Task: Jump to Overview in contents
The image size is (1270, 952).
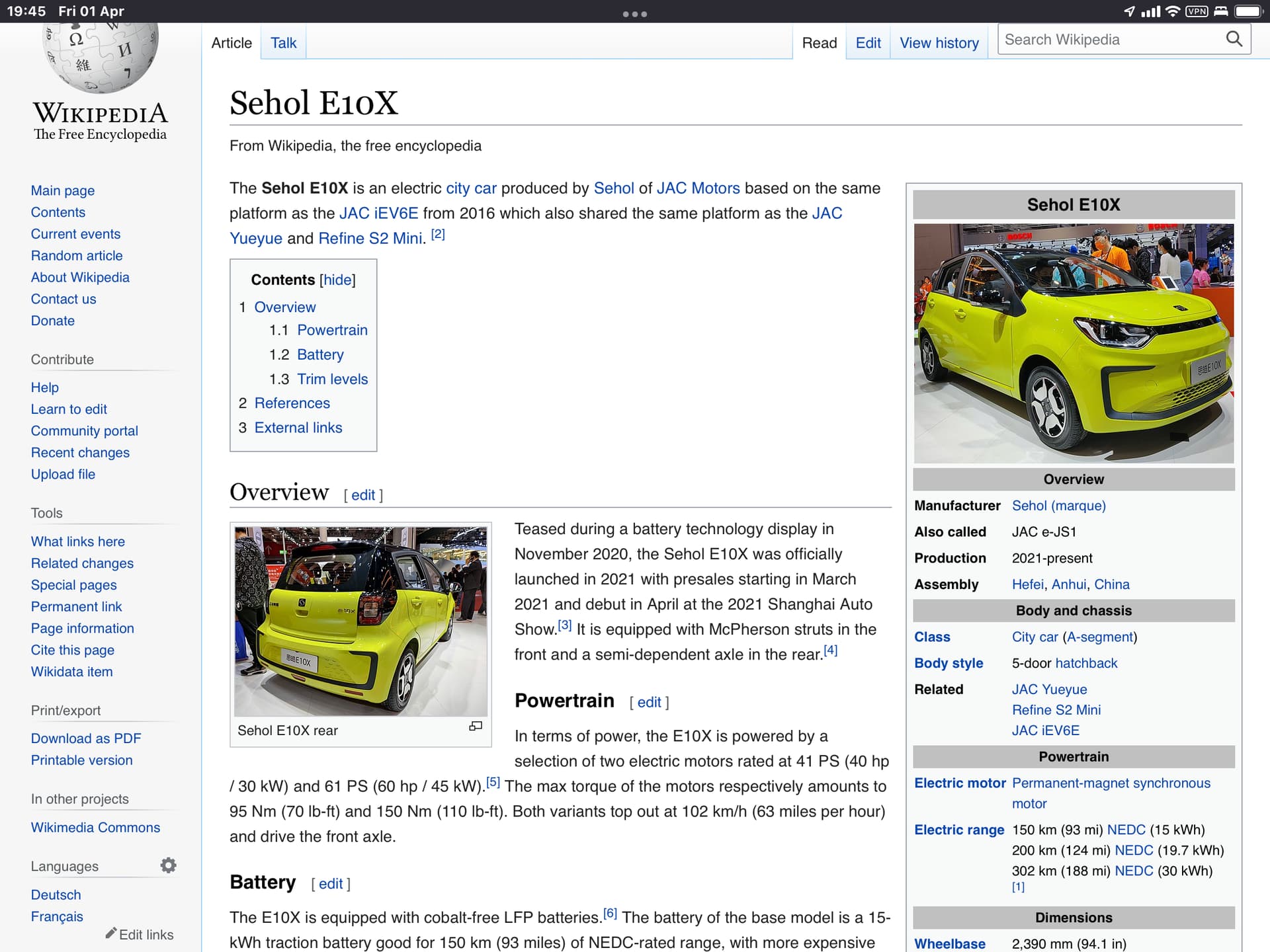Action: pyautogui.click(x=285, y=307)
